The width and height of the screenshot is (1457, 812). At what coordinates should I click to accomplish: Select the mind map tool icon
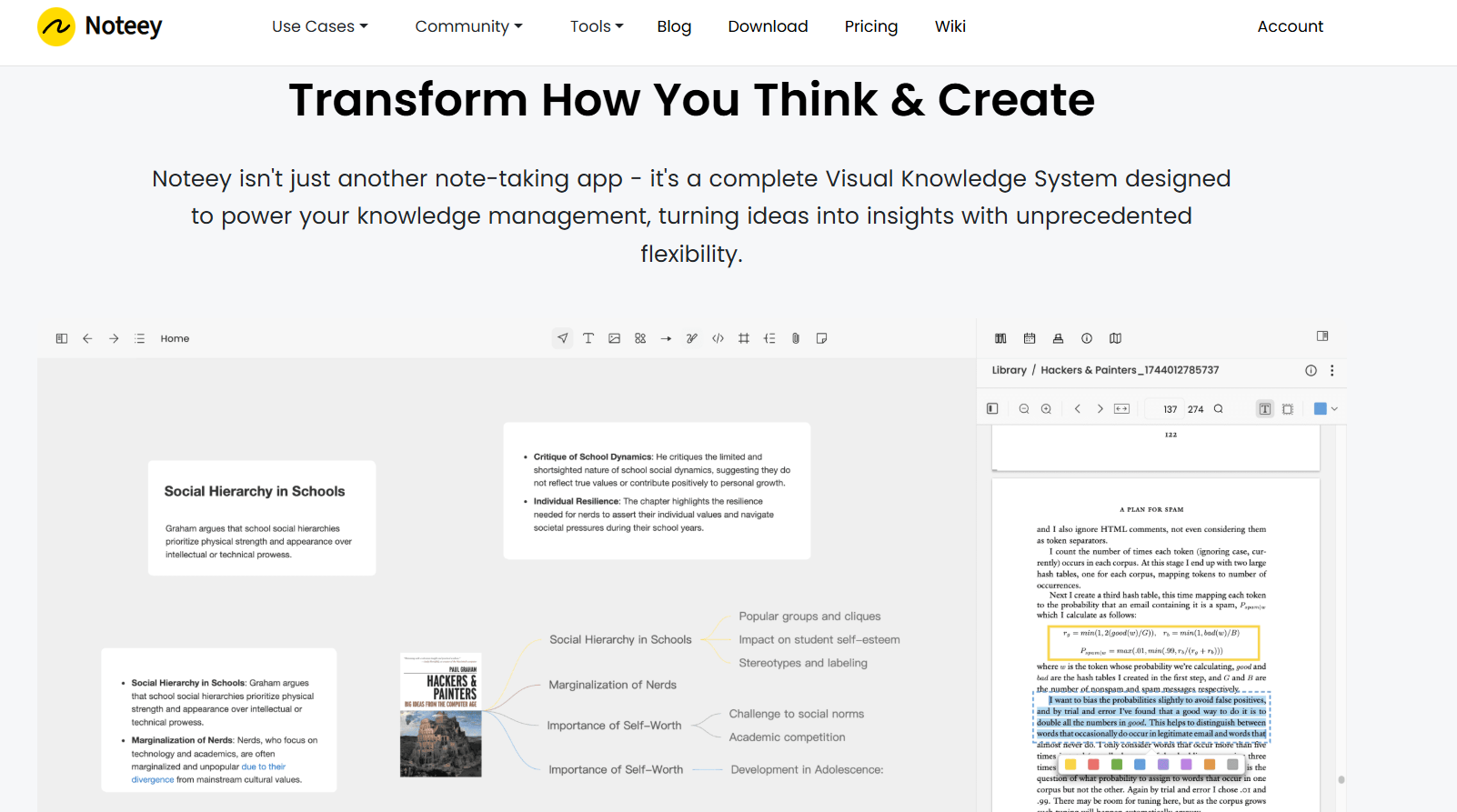click(x=769, y=338)
